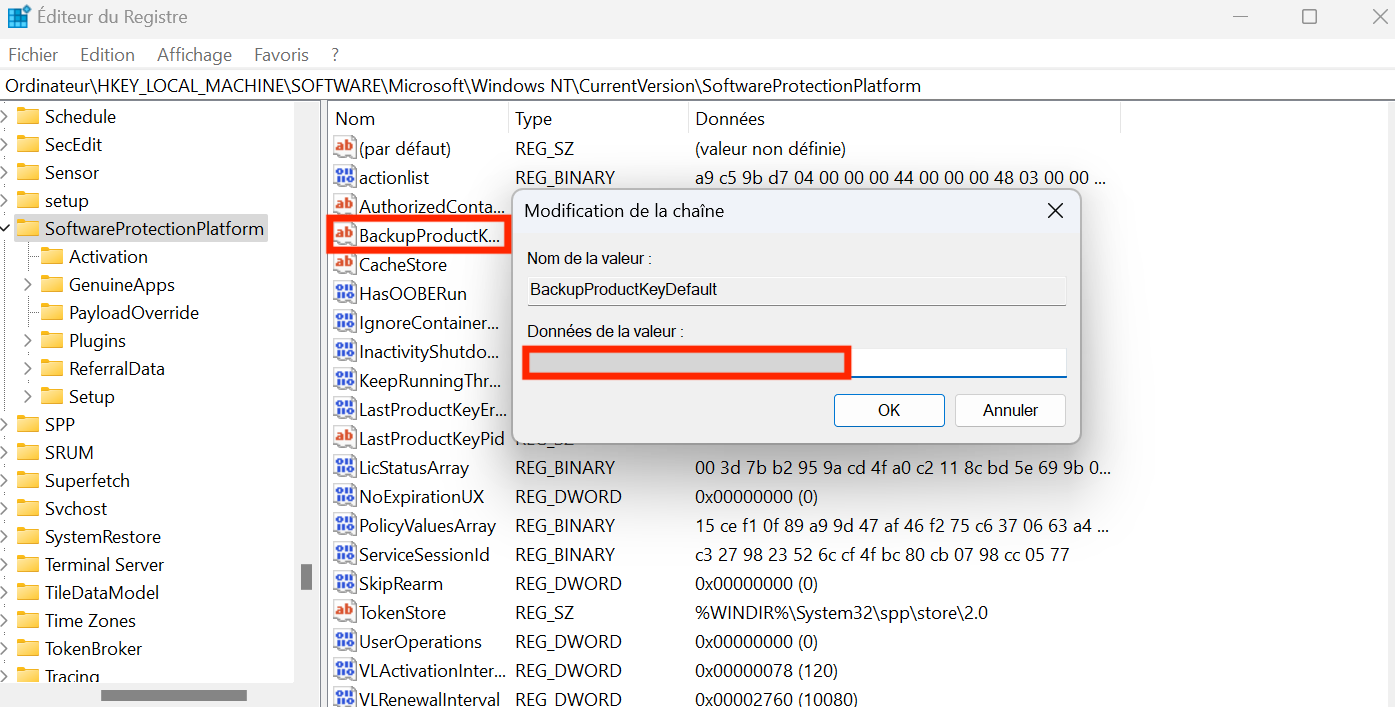Image resolution: width=1395 pixels, height=707 pixels.
Task: Click the string icon next to TokenStore
Action: 344,611
